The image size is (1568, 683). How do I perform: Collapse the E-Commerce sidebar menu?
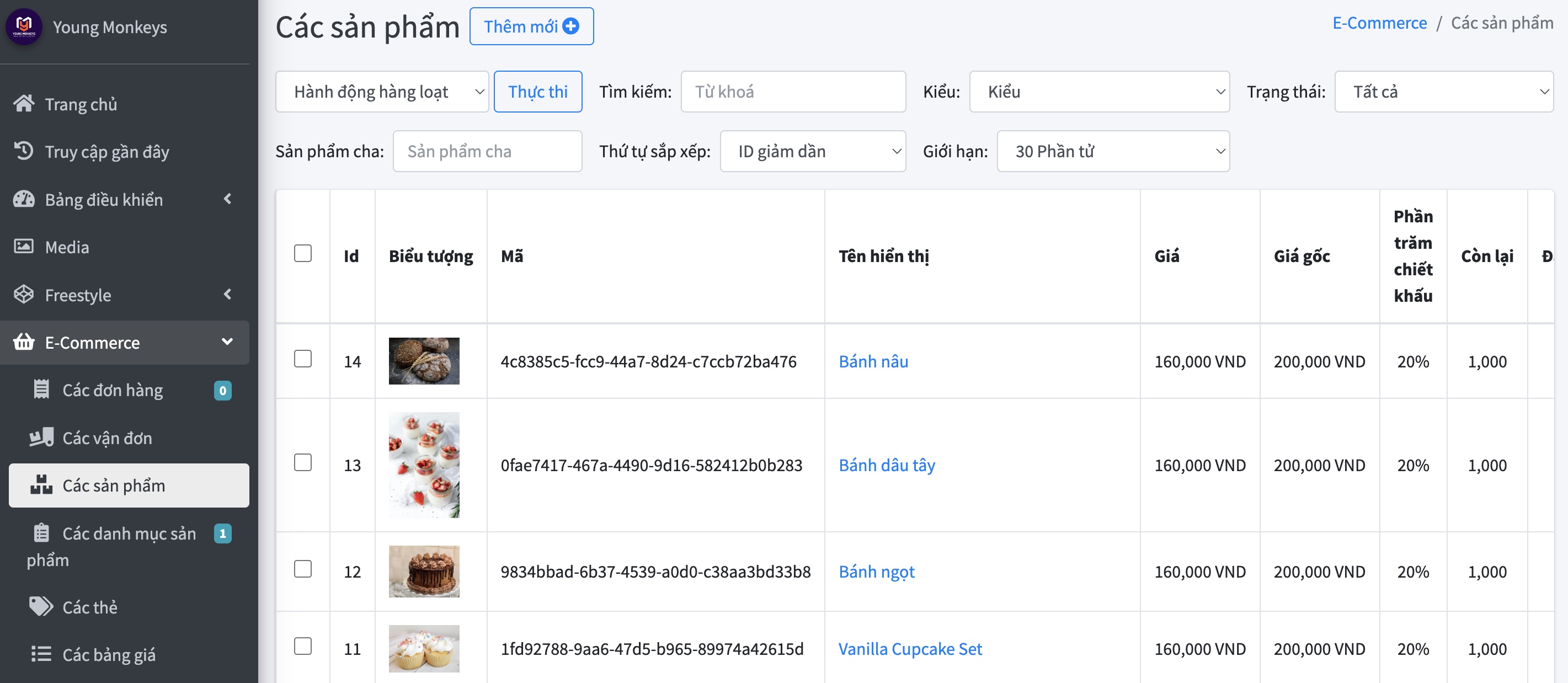click(x=125, y=342)
